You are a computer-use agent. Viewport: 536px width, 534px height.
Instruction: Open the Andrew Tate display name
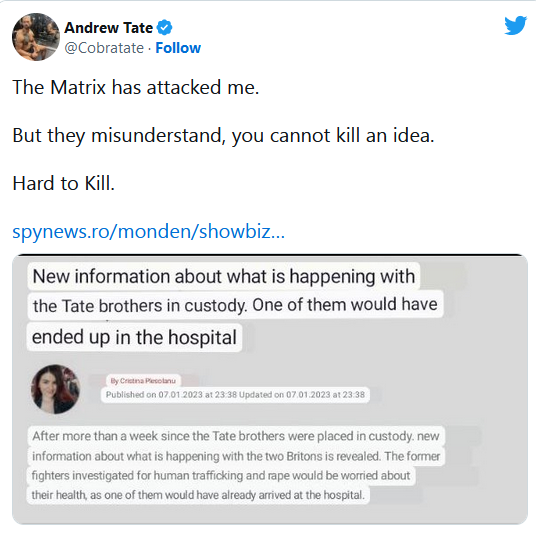coord(108,28)
